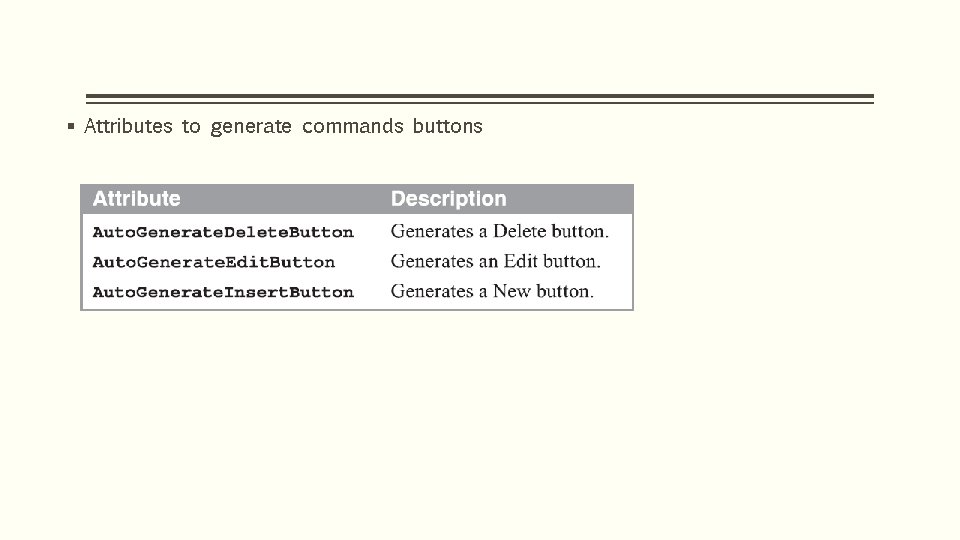Click the AutoGenerateInsertButton attribute cell

pyautogui.click(x=223, y=292)
